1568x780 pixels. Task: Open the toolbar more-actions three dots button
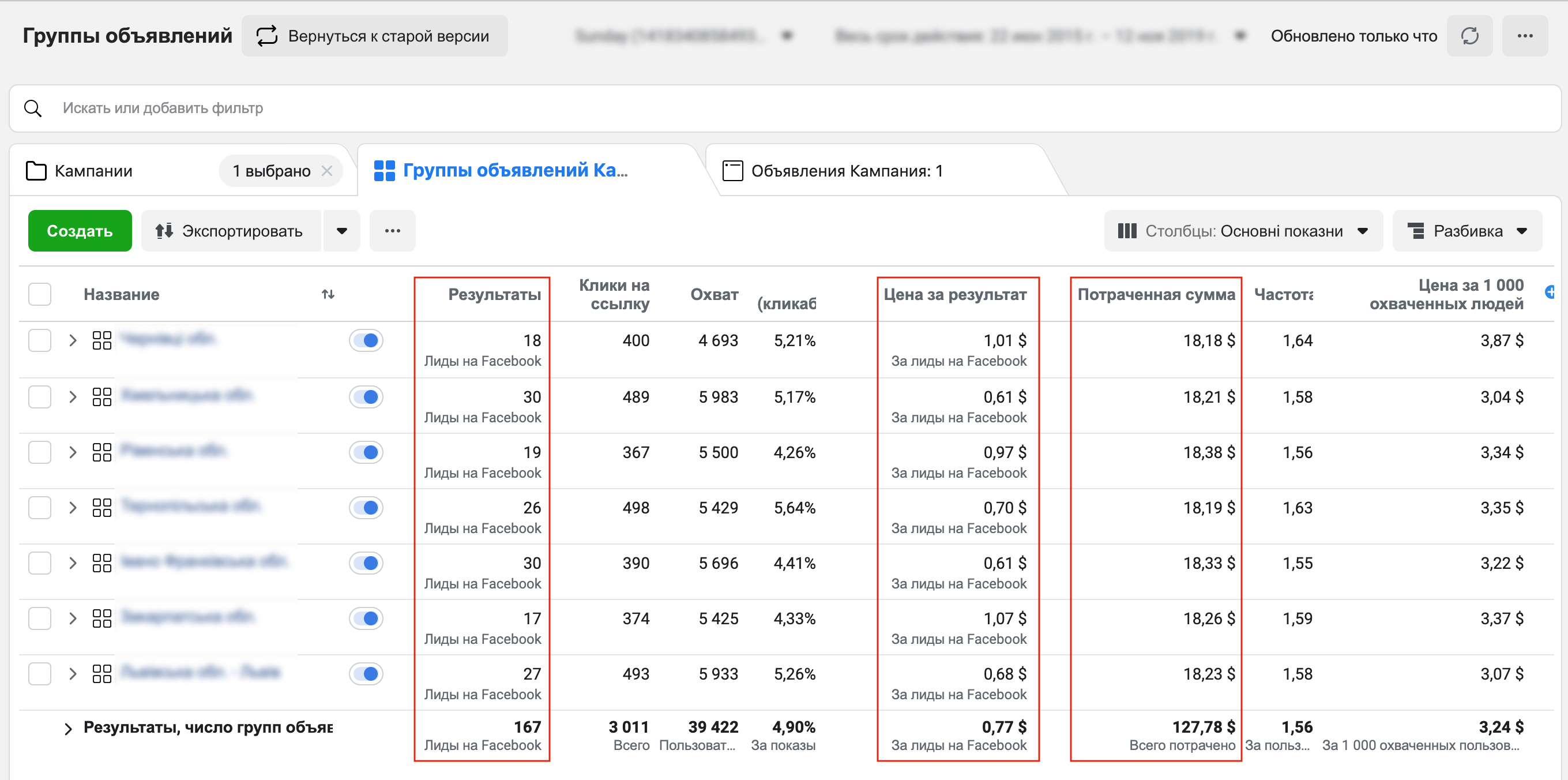pos(393,231)
